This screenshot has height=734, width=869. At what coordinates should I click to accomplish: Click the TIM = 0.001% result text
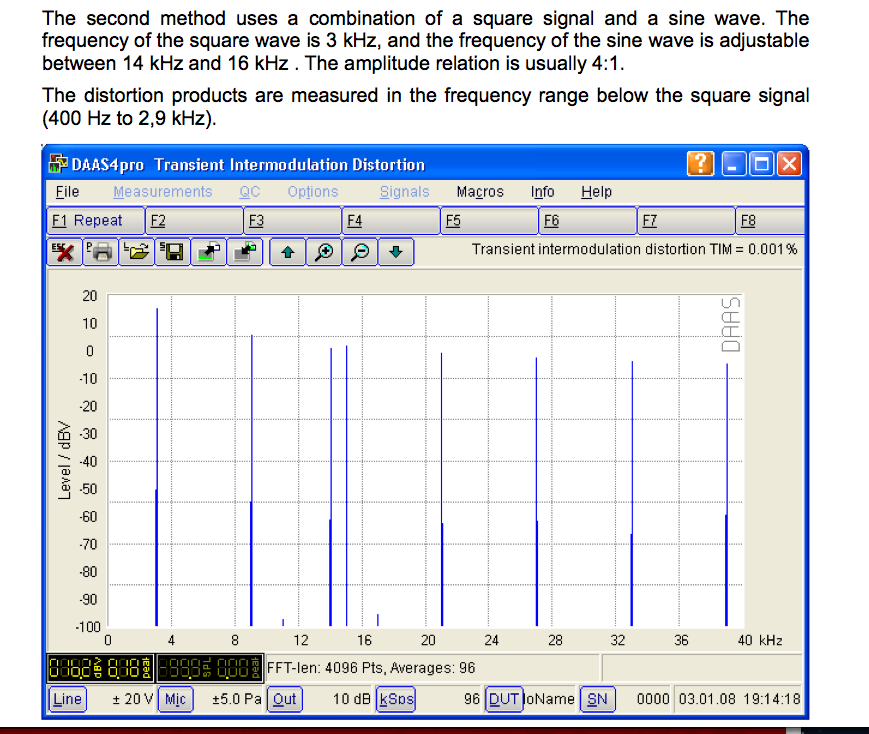635,249
